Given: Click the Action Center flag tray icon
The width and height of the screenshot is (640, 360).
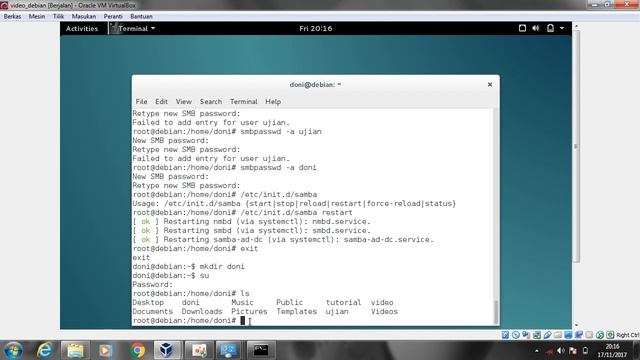Looking at the screenshot, I should coord(573,351).
